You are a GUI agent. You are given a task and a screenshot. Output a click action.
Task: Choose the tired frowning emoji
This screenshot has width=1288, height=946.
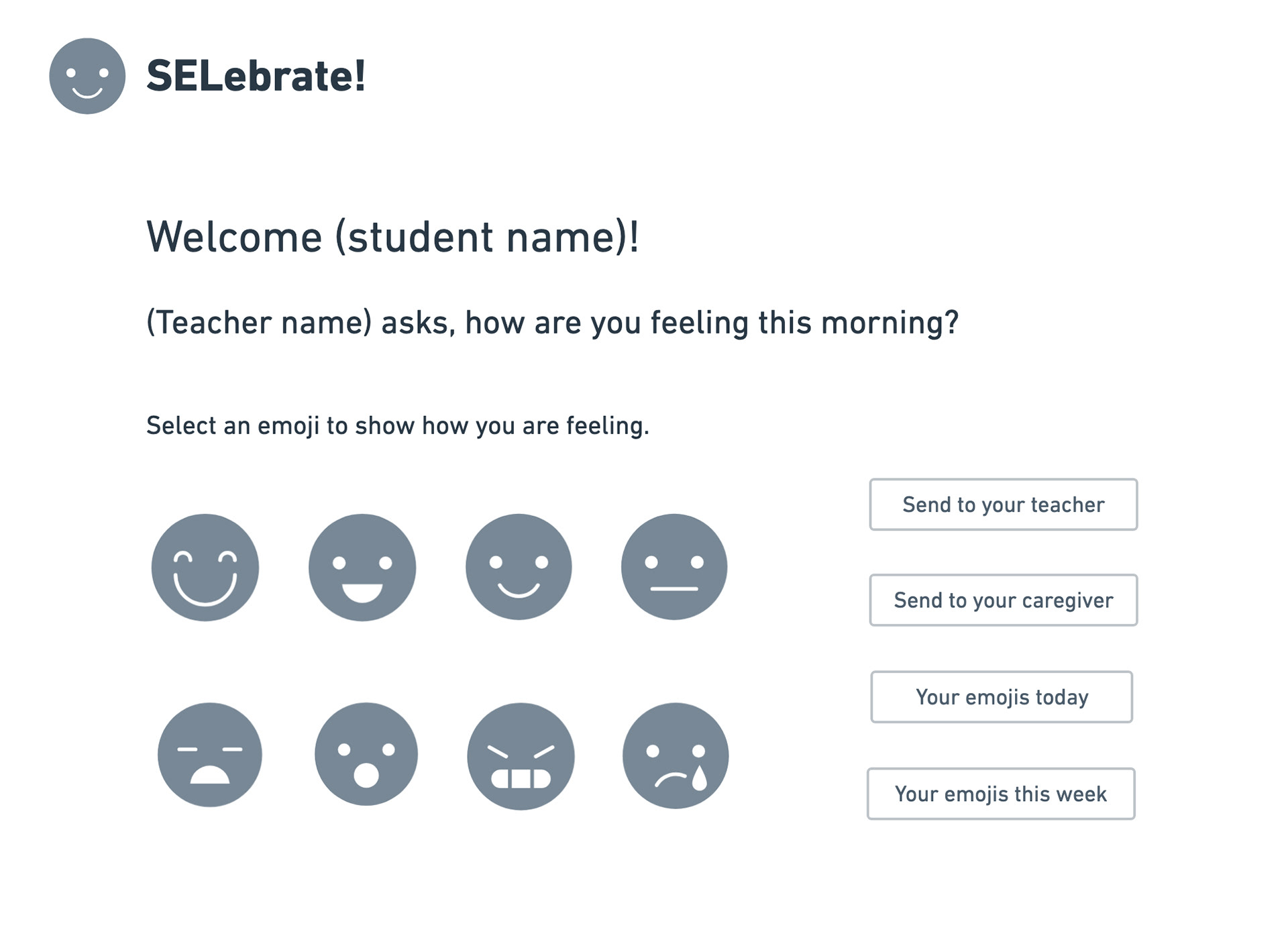click(x=210, y=755)
